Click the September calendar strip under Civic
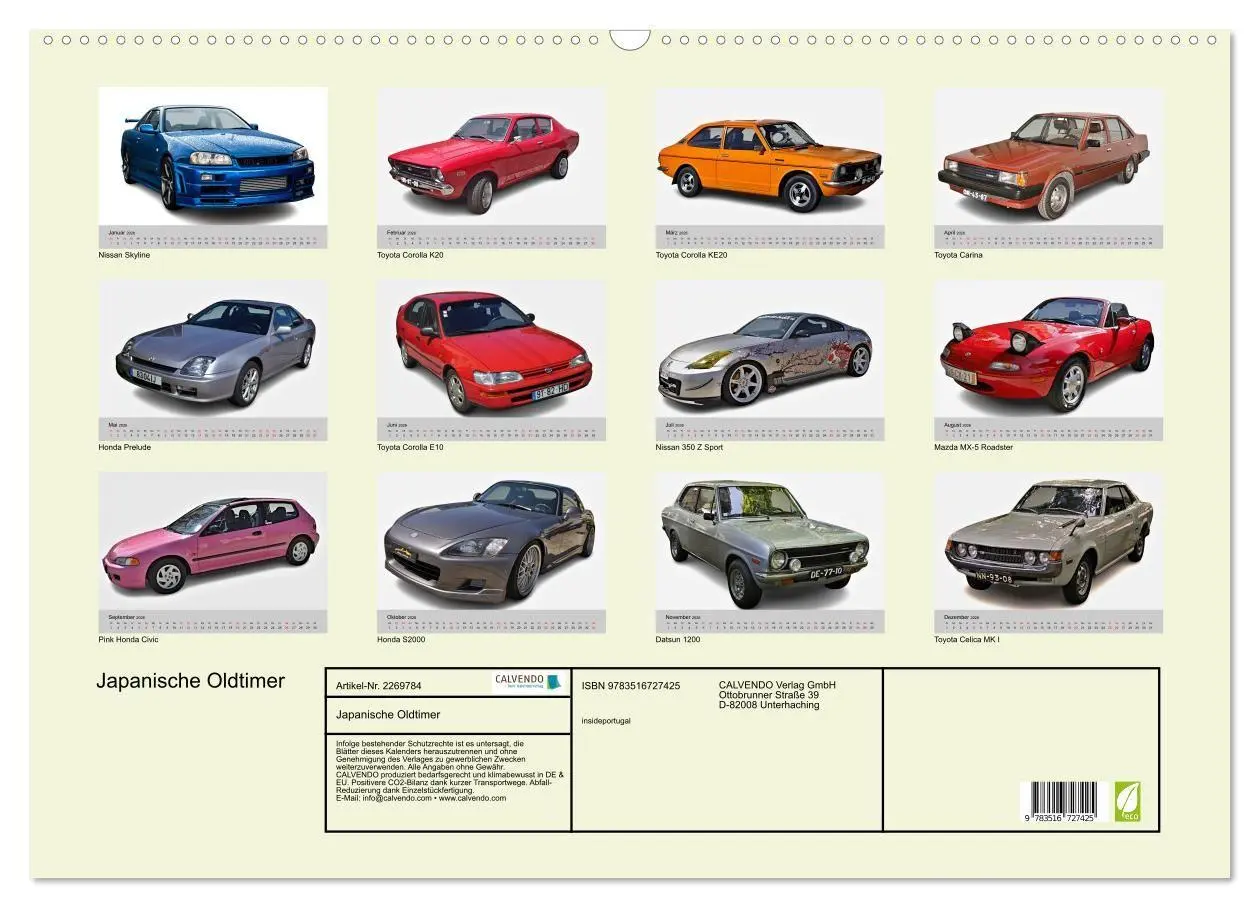Viewport: 1260px width, 908px height. point(213,621)
